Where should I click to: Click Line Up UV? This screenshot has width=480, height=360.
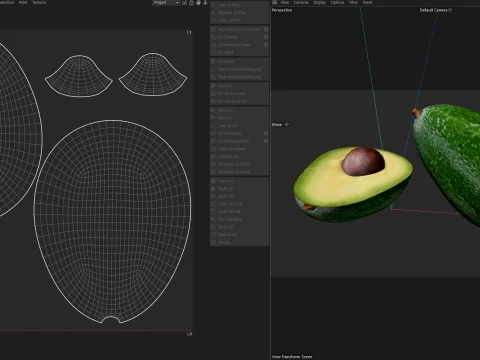coord(239,126)
